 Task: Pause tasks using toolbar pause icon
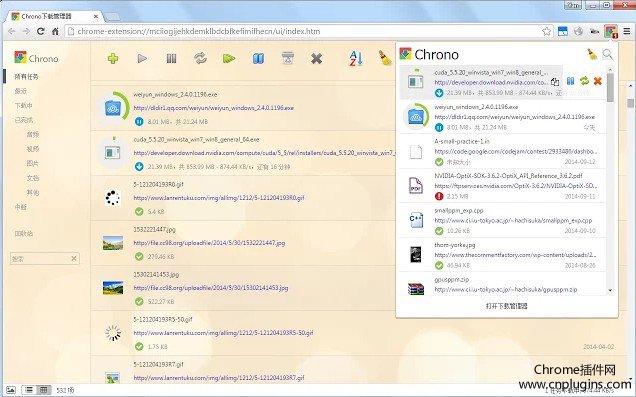point(171,58)
